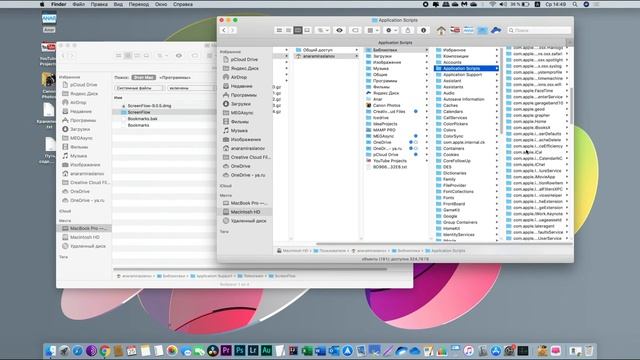Click the Application Scripts tab title
Viewport: 640px width, 360px height.
point(395,42)
